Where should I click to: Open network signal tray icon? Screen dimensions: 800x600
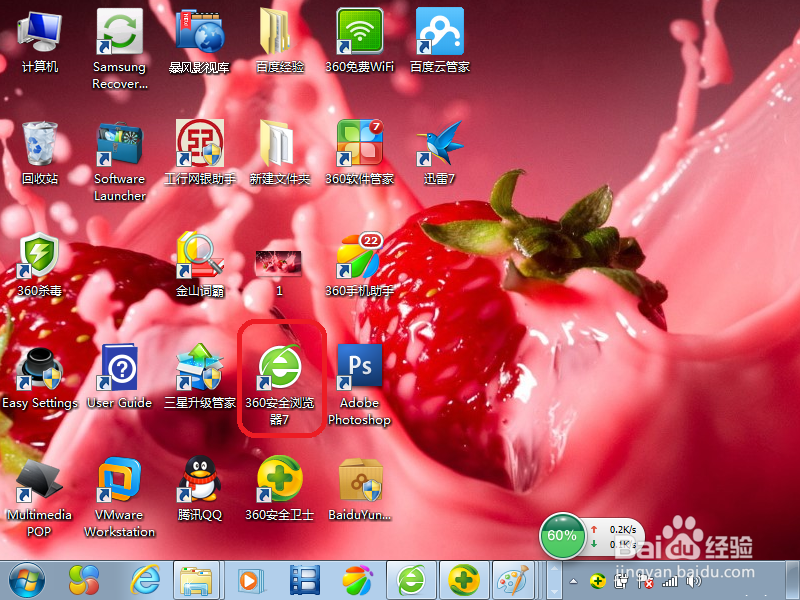pyautogui.click(x=669, y=581)
